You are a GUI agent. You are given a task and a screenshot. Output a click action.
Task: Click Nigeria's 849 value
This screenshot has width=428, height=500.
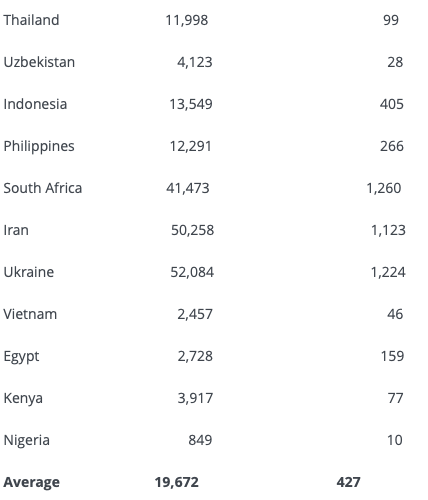200,440
